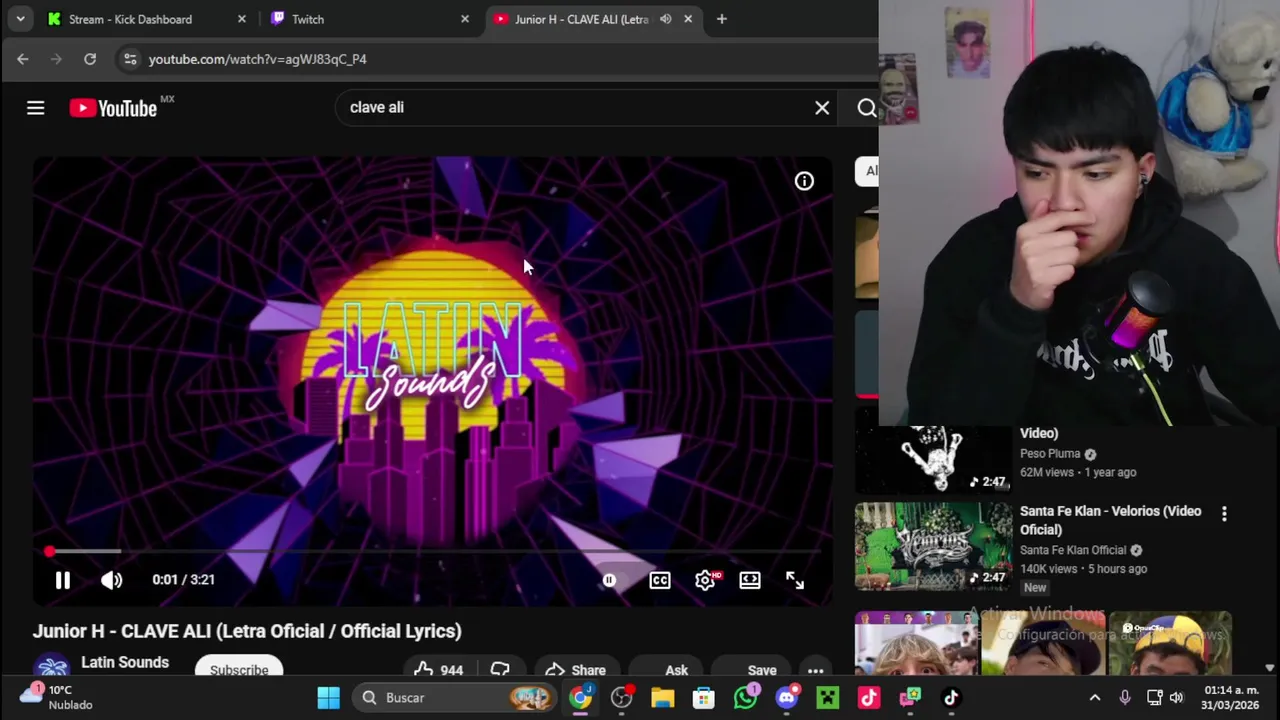Open the Santa Fe Klan Velorios thumbnail
The height and width of the screenshot is (720, 1280).
933,547
